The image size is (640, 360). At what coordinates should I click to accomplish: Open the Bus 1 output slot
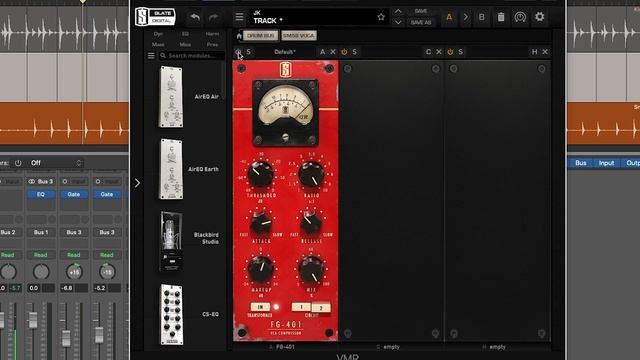[x=41, y=232]
